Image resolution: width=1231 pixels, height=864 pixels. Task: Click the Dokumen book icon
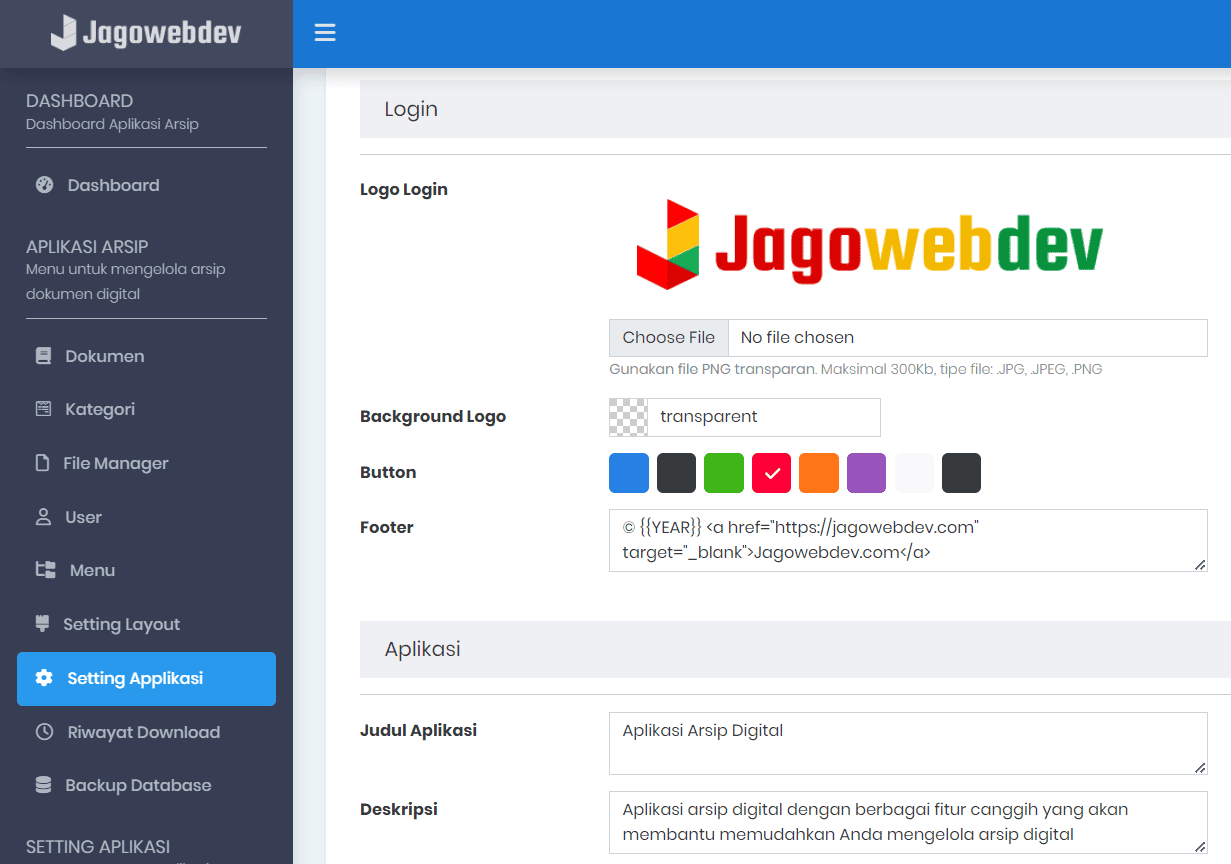pos(43,356)
